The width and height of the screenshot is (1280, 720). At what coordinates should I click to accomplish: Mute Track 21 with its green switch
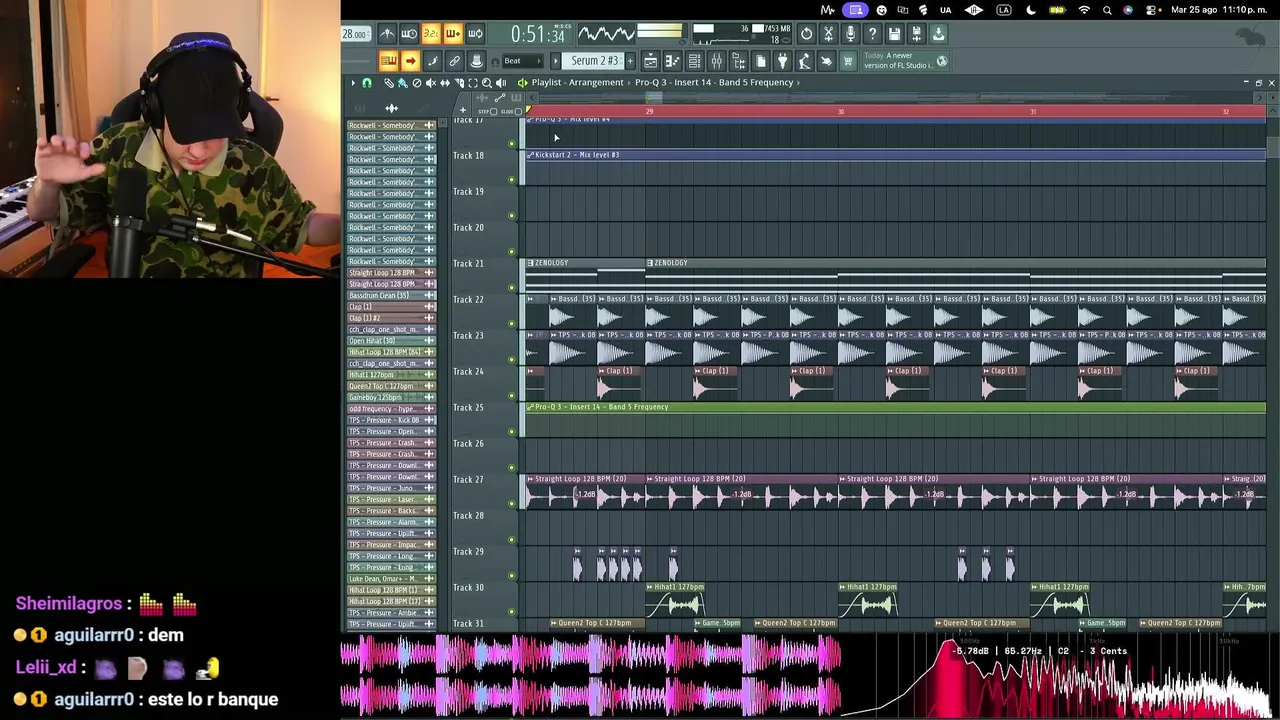point(512,288)
